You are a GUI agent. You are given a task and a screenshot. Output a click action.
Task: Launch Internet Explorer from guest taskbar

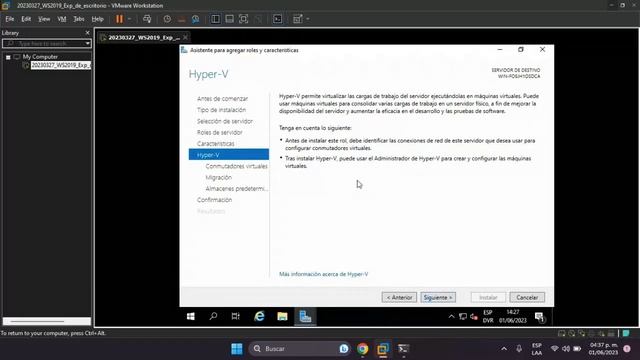259,316
